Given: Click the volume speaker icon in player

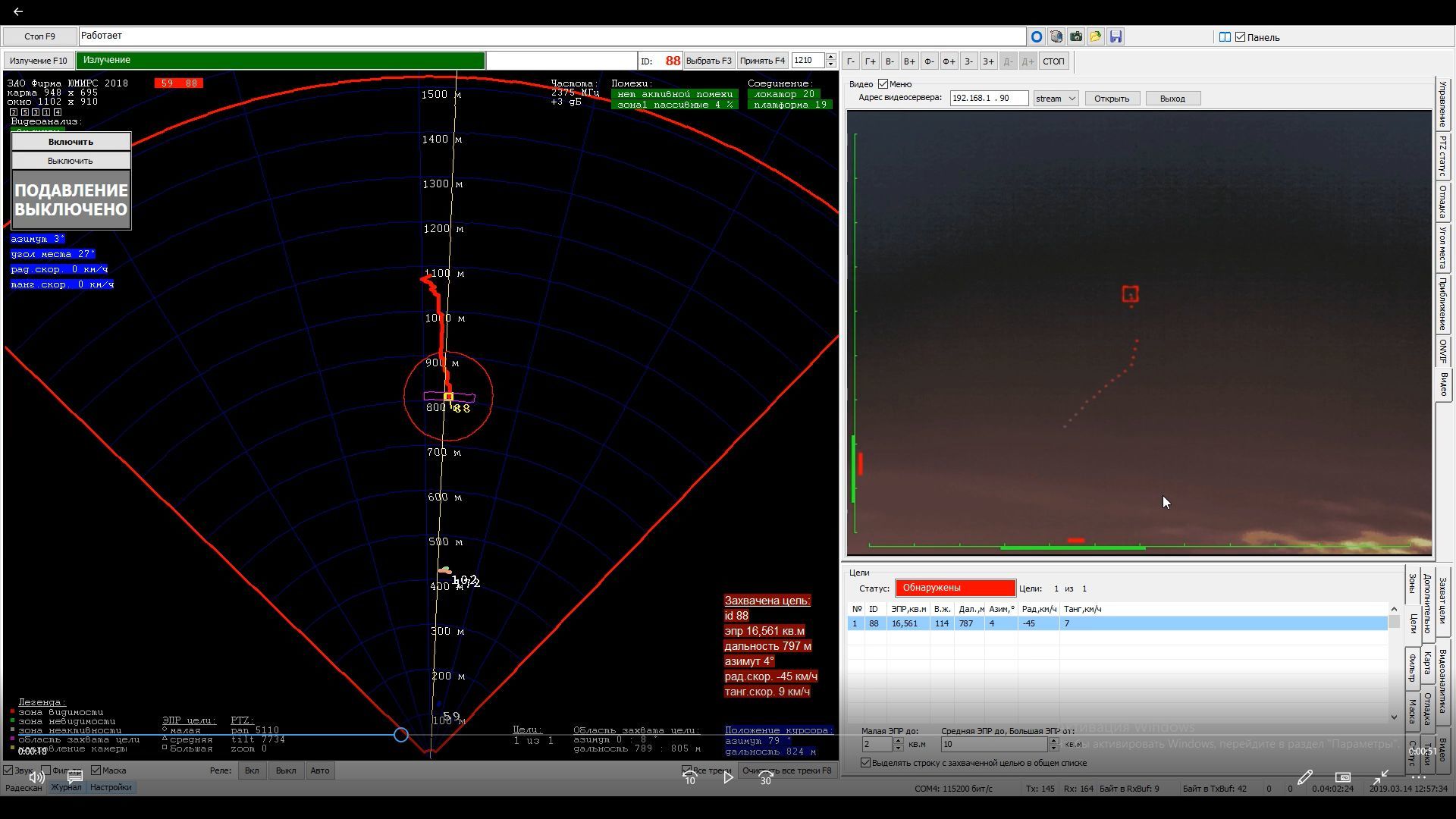Looking at the screenshot, I should (36, 777).
